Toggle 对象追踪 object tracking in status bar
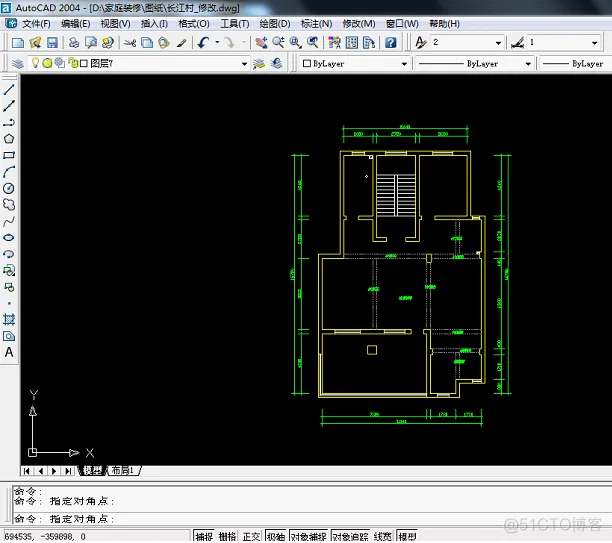The width and height of the screenshot is (612, 543). (350, 537)
